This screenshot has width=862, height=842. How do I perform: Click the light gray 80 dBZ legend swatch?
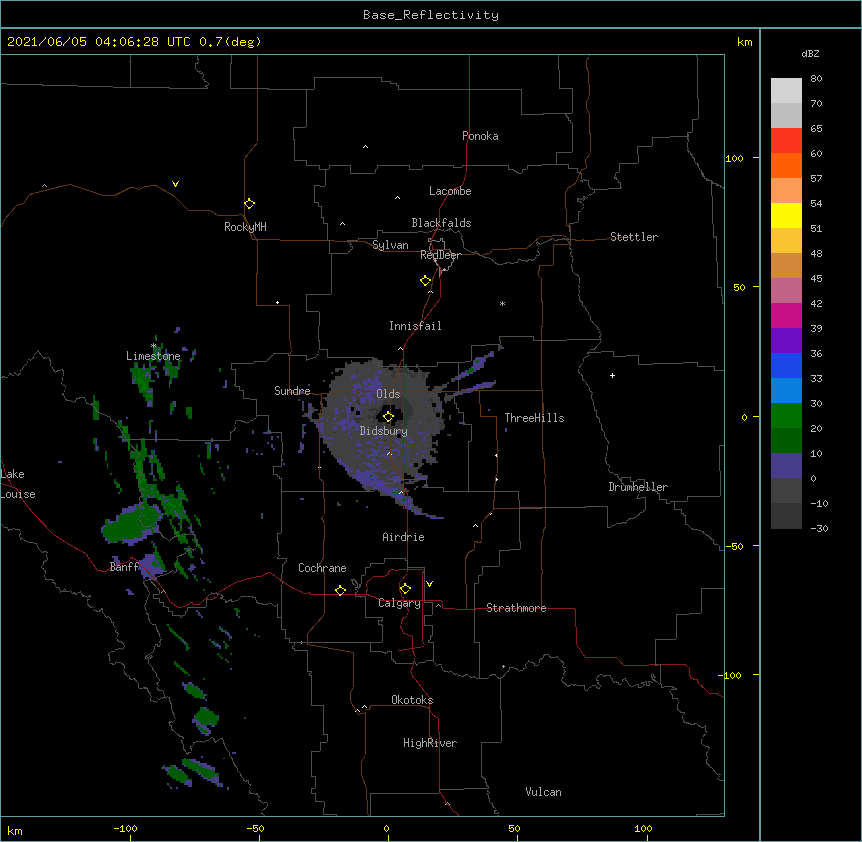click(786, 91)
